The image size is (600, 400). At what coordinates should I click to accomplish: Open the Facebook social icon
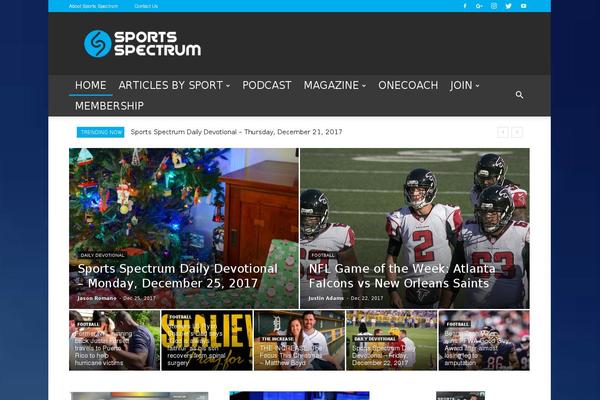[x=465, y=6]
